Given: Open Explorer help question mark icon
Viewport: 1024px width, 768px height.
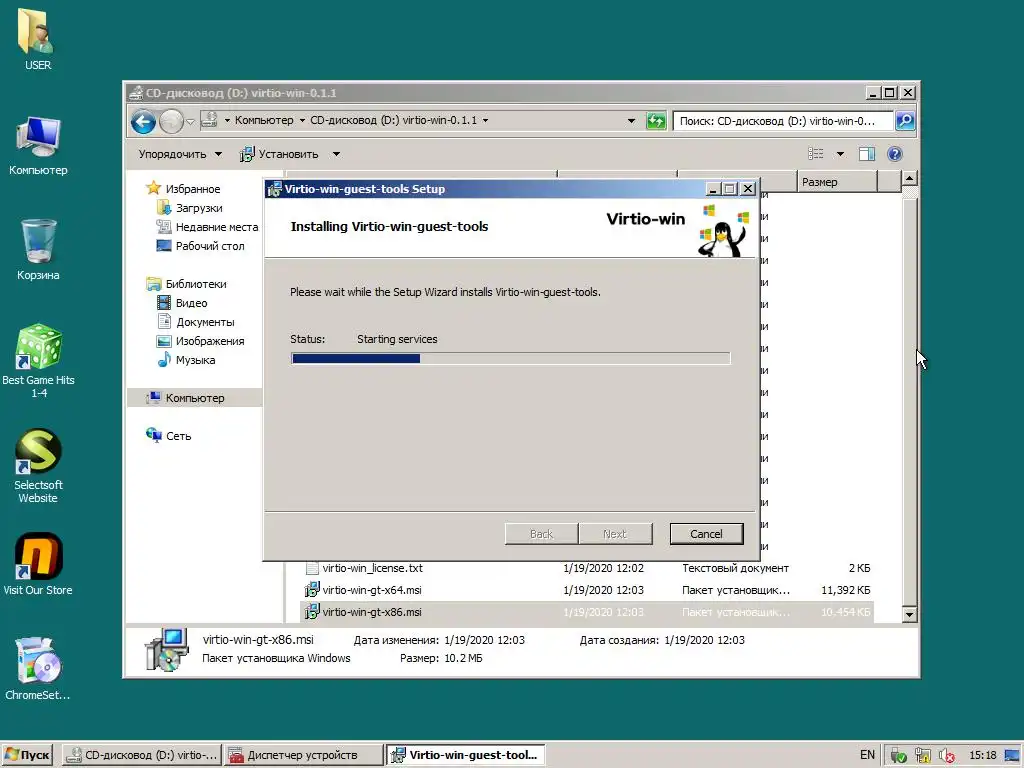Looking at the screenshot, I should tap(895, 154).
